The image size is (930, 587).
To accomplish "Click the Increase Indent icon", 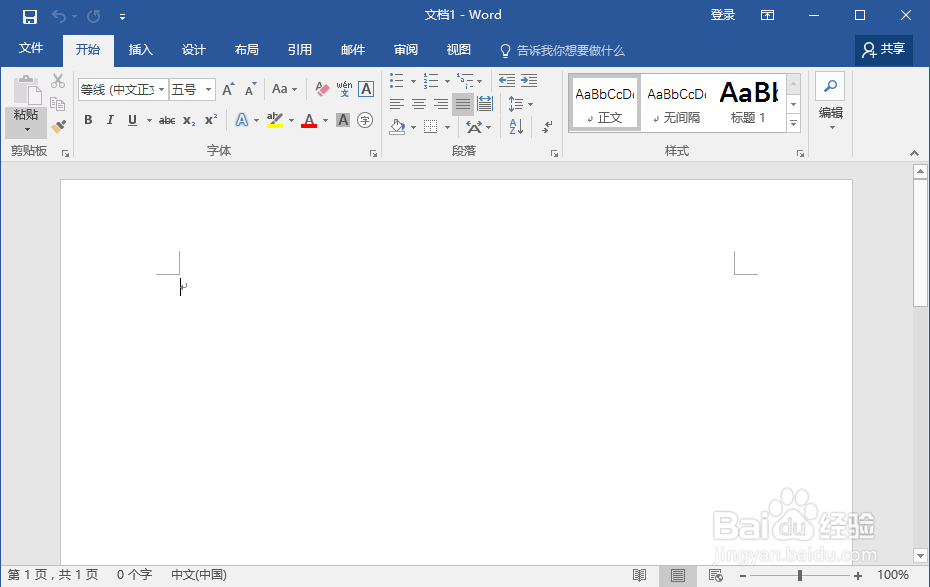I will click(528, 81).
